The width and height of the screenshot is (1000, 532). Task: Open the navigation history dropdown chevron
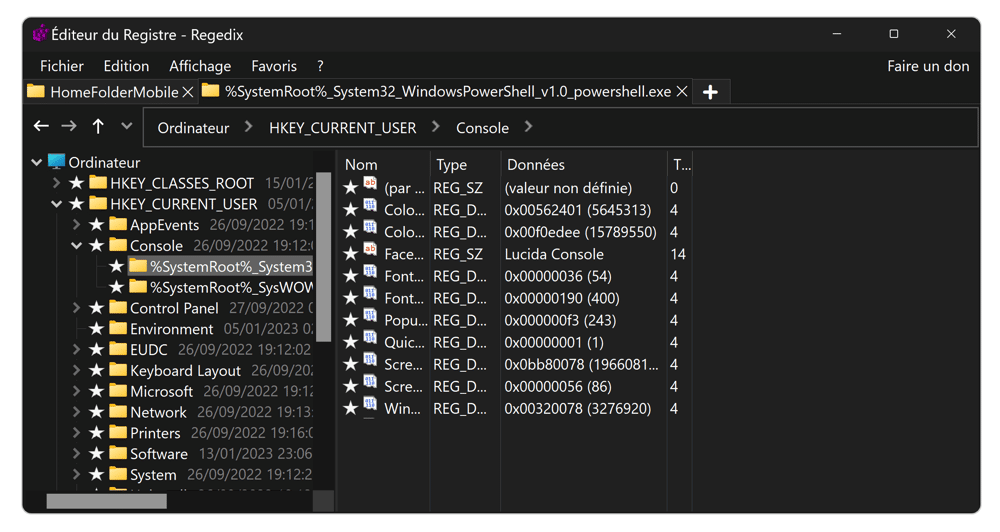(x=127, y=126)
